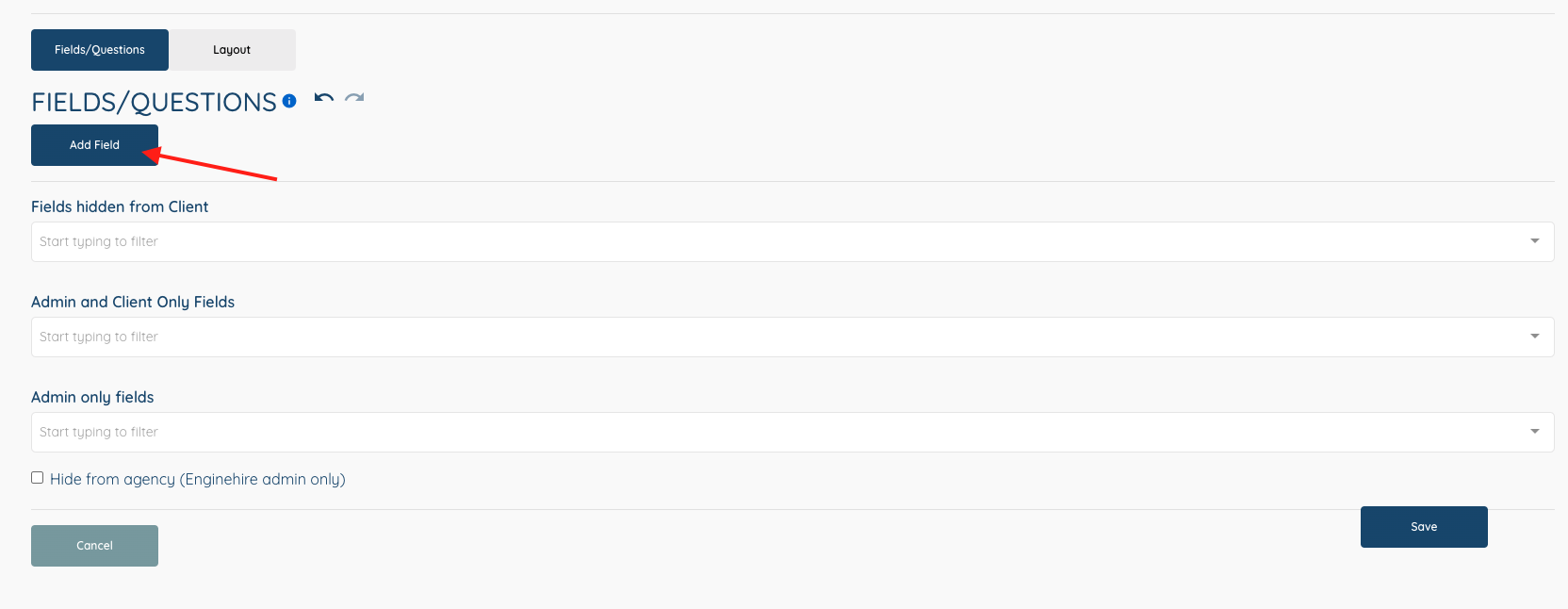Expand the Admin only fields dropdown arrow
Viewport: 1568px width, 609px height.
tap(1534, 432)
